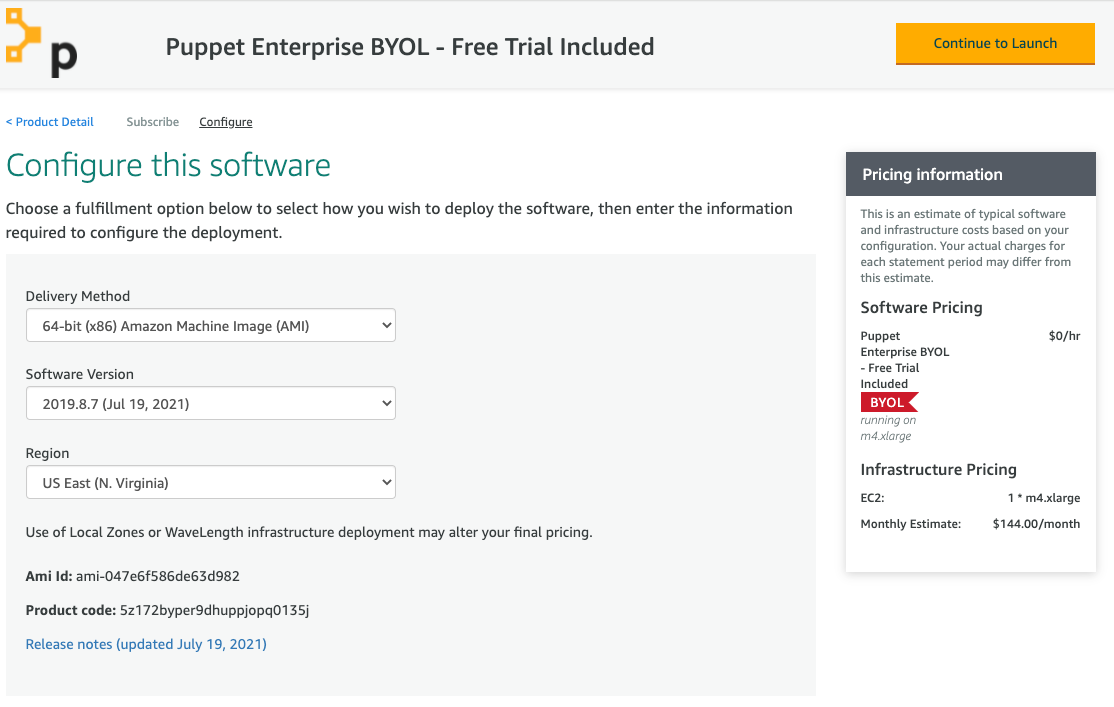Open the Subscribe step

pos(153,122)
